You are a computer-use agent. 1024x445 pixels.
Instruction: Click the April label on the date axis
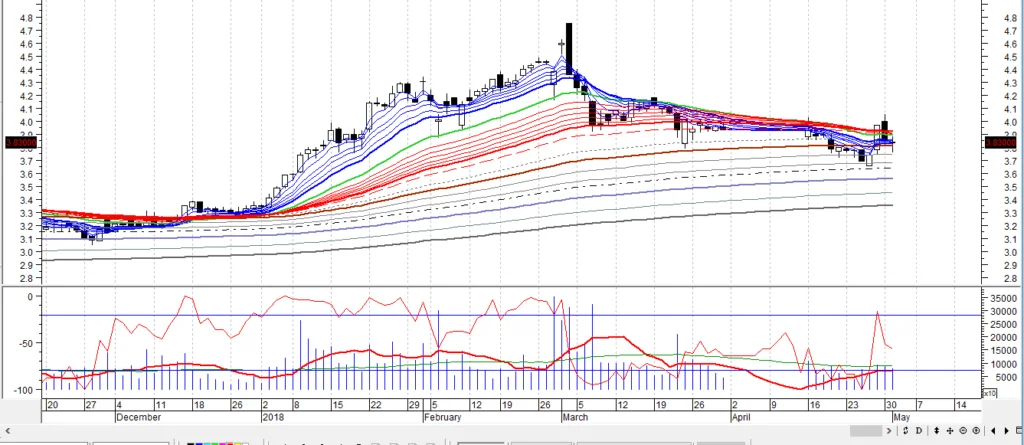click(741, 417)
